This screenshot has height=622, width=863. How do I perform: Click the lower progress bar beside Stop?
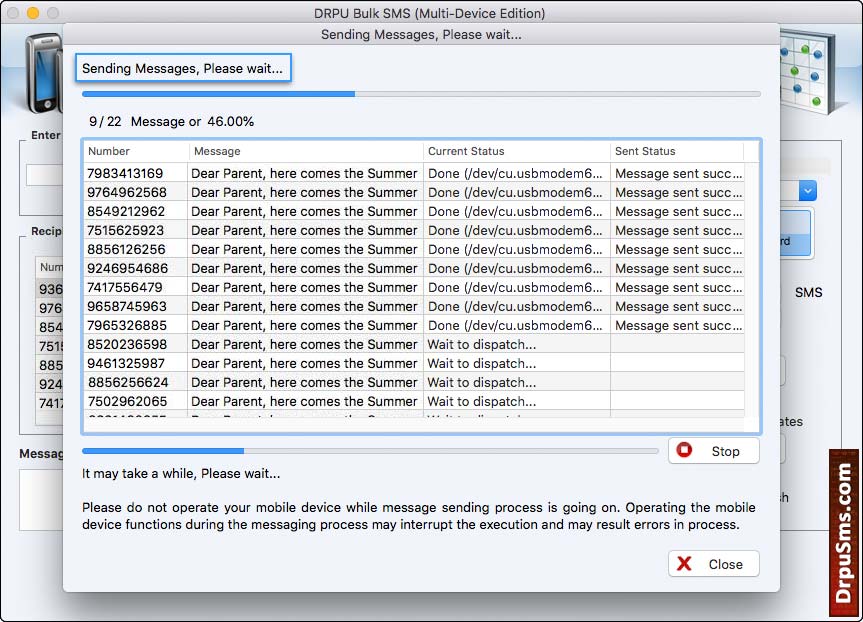coord(370,451)
